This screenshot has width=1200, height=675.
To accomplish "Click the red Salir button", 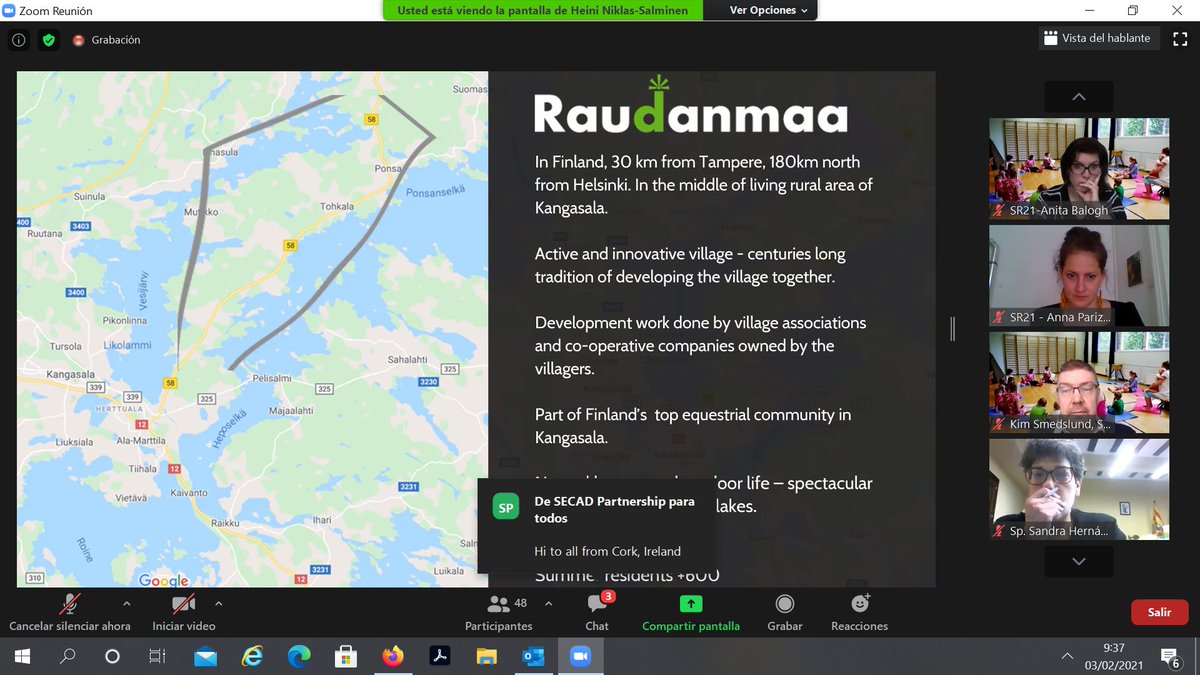I will click(x=1159, y=612).
